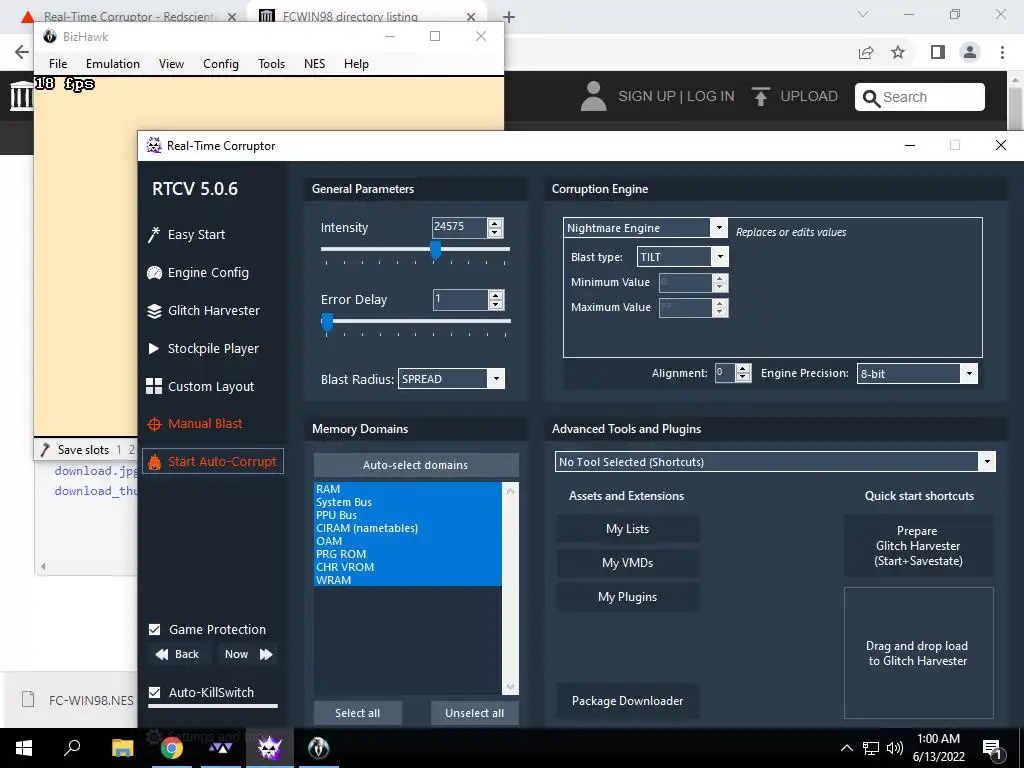Open File Explorer from the taskbar

coord(122,748)
